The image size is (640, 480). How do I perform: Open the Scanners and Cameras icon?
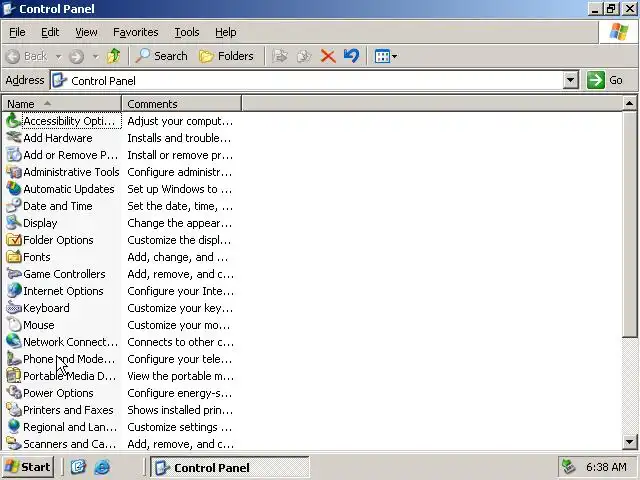[14, 444]
